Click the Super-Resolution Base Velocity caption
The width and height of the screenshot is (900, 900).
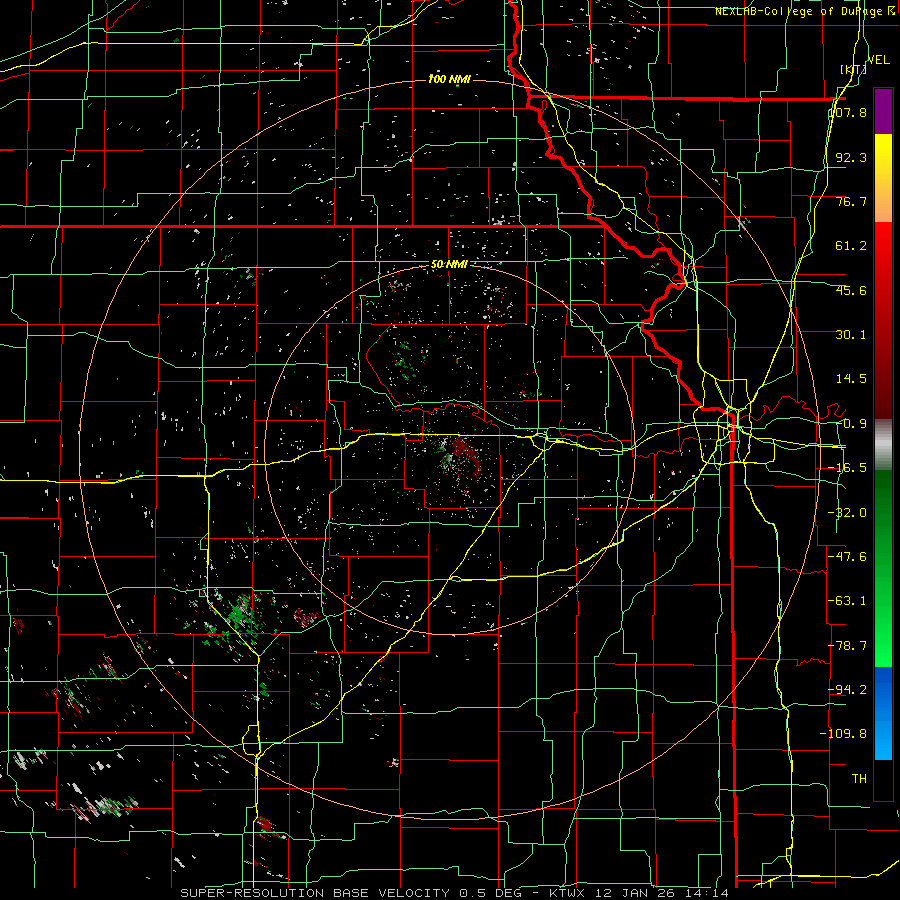(x=455, y=893)
